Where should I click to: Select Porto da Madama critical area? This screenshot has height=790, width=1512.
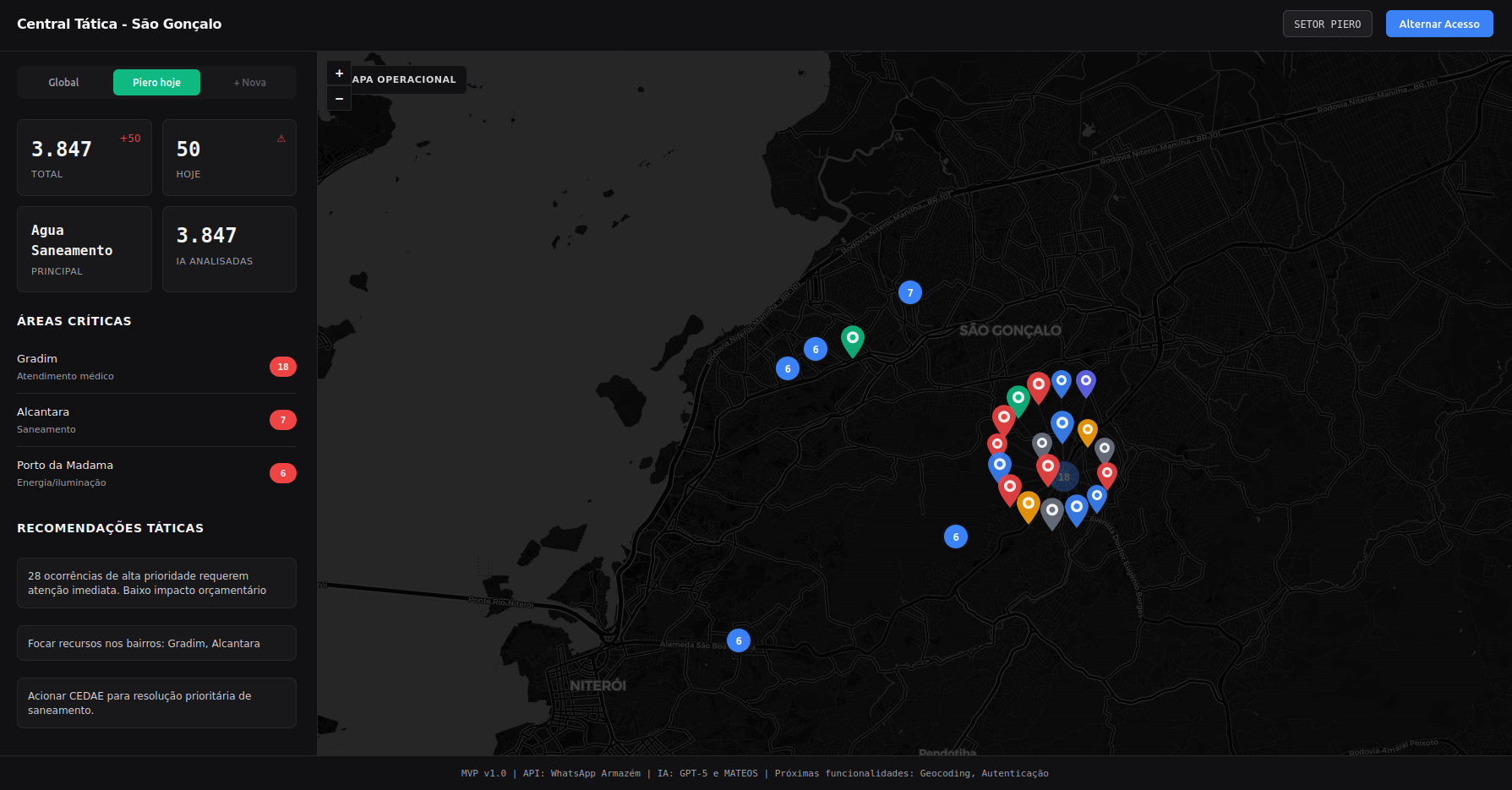click(x=156, y=473)
